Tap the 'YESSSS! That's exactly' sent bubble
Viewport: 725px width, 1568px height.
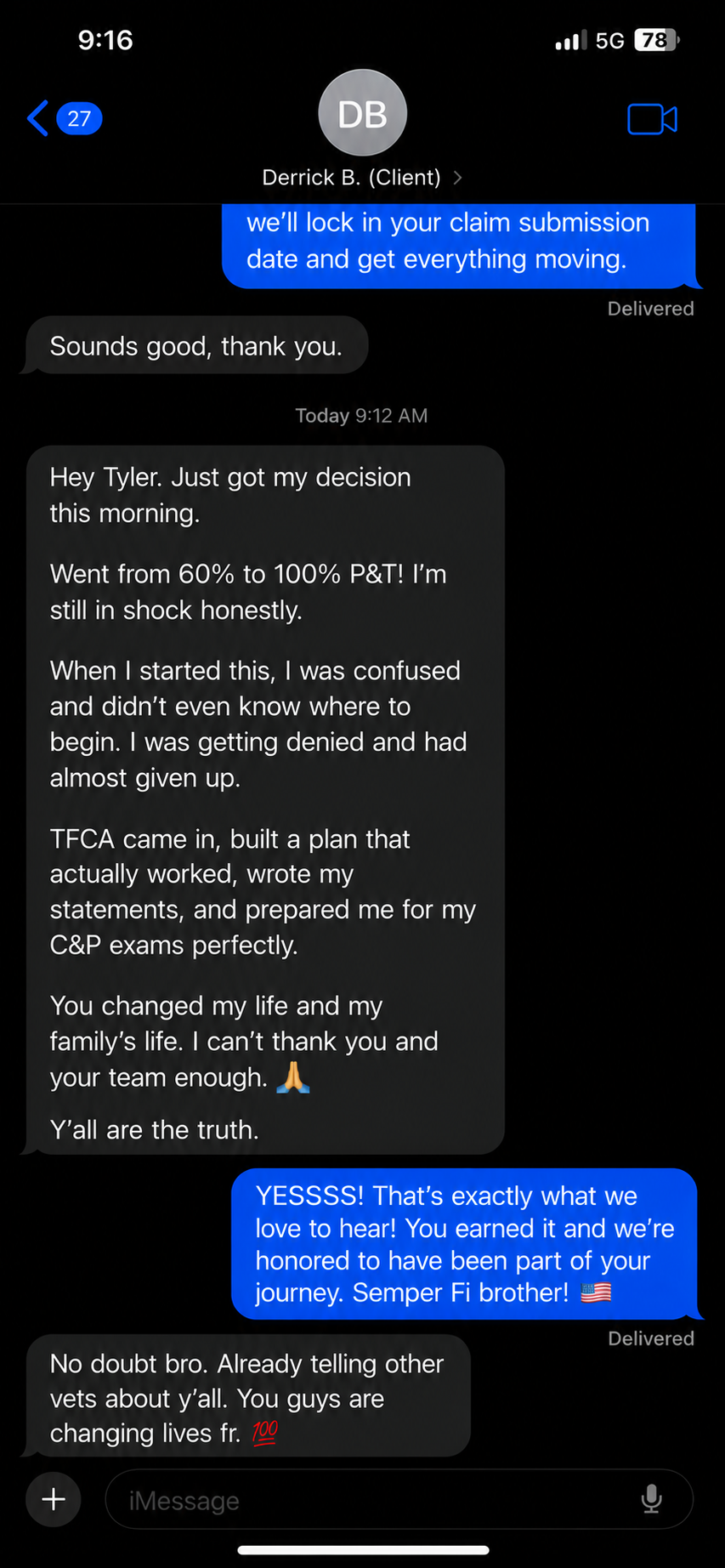pyautogui.click(x=466, y=1244)
